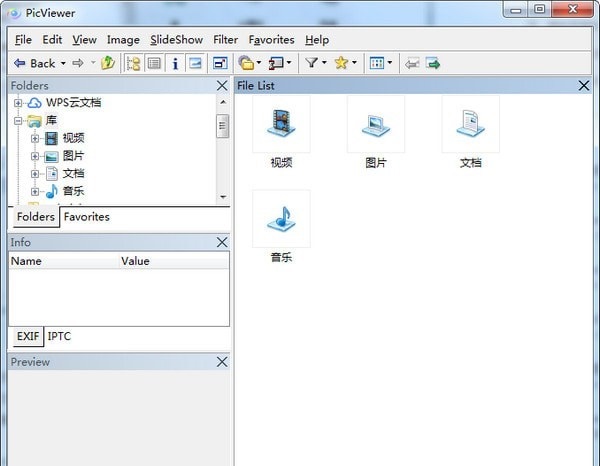Select WPS云文档 in folder tree
Image resolution: width=600 pixels, height=466 pixels.
tap(73, 103)
